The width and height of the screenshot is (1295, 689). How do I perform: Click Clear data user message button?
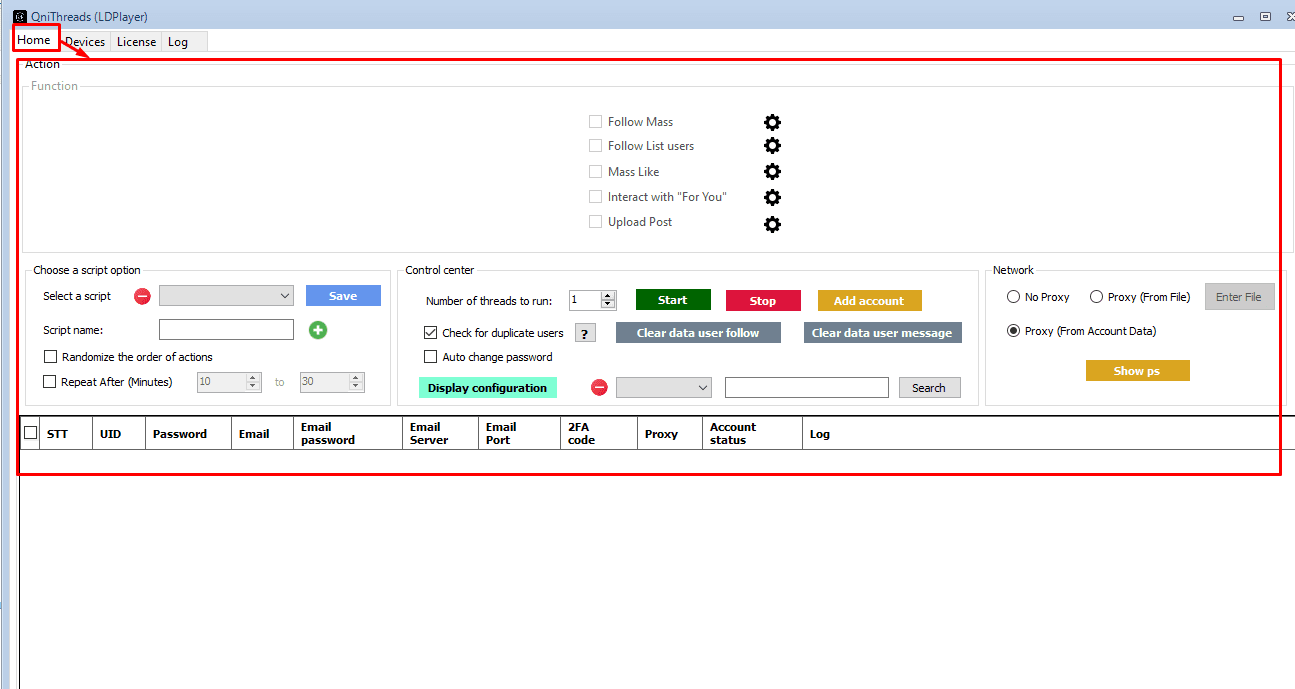(883, 333)
